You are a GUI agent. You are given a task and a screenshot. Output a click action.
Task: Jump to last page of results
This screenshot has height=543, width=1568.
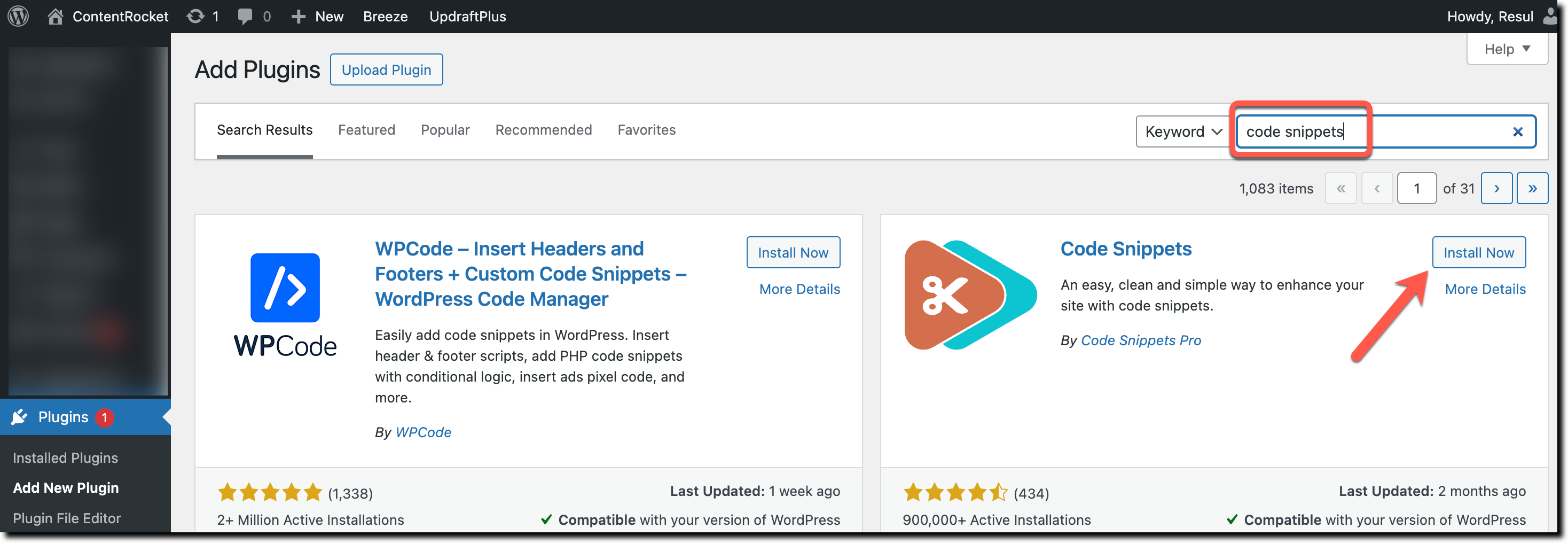click(x=1532, y=188)
